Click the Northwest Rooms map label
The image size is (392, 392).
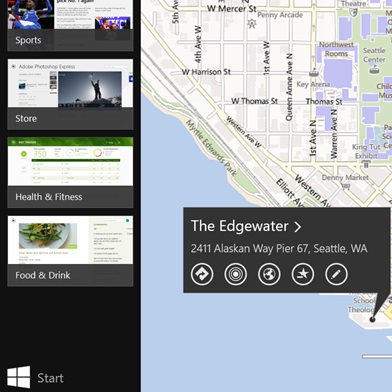click(336, 49)
